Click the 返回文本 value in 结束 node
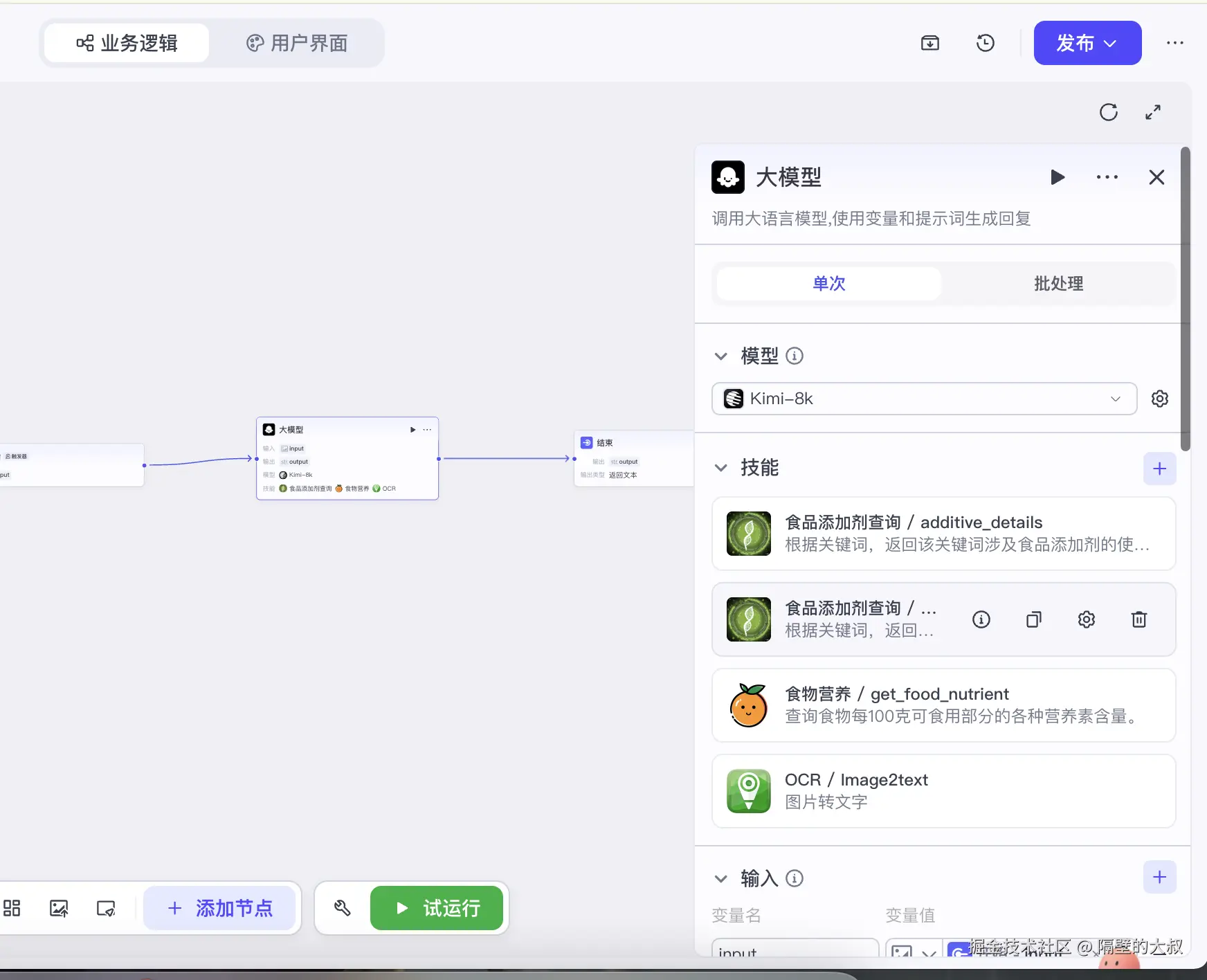 (x=623, y=475)
